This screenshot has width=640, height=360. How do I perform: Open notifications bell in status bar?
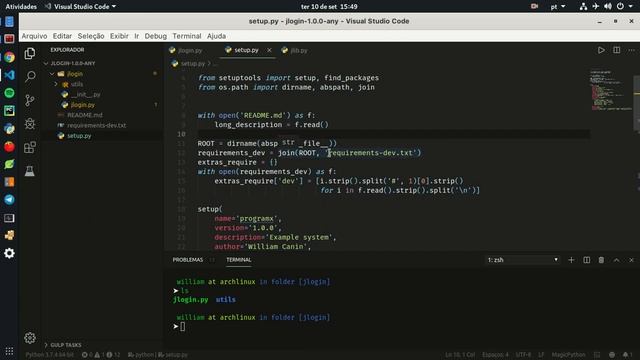click(x=626, y=355)
